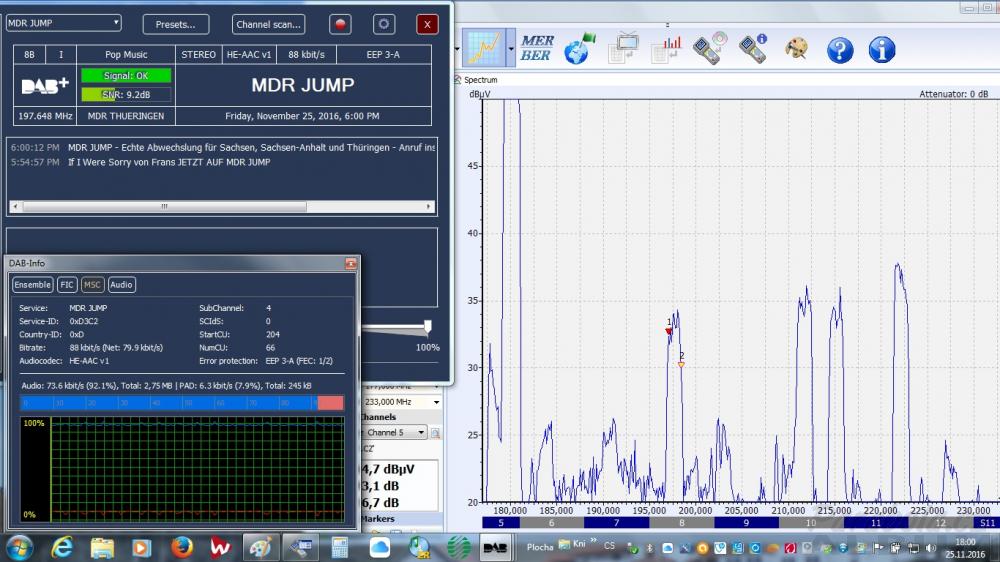Image resolution: width=1000 pixels, height=562 pixels.
Task: Click the HE-AAC v1 codec cell
Action: tap(249, 55)
